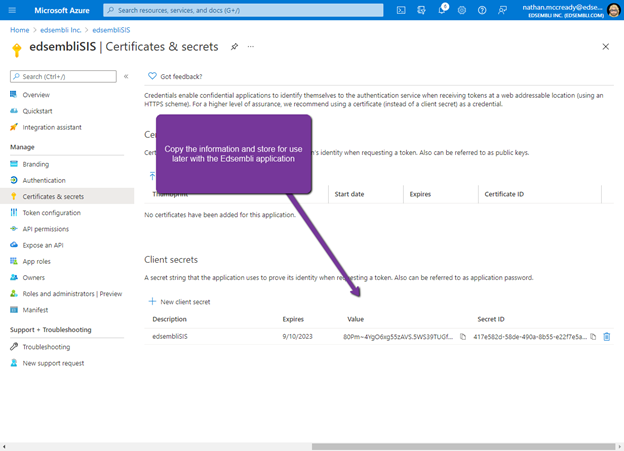The height and width of the screenshot is (451, 624).
Task: Click the edsembli Inc. breadcrumb link
Action: tap(60, 30)
